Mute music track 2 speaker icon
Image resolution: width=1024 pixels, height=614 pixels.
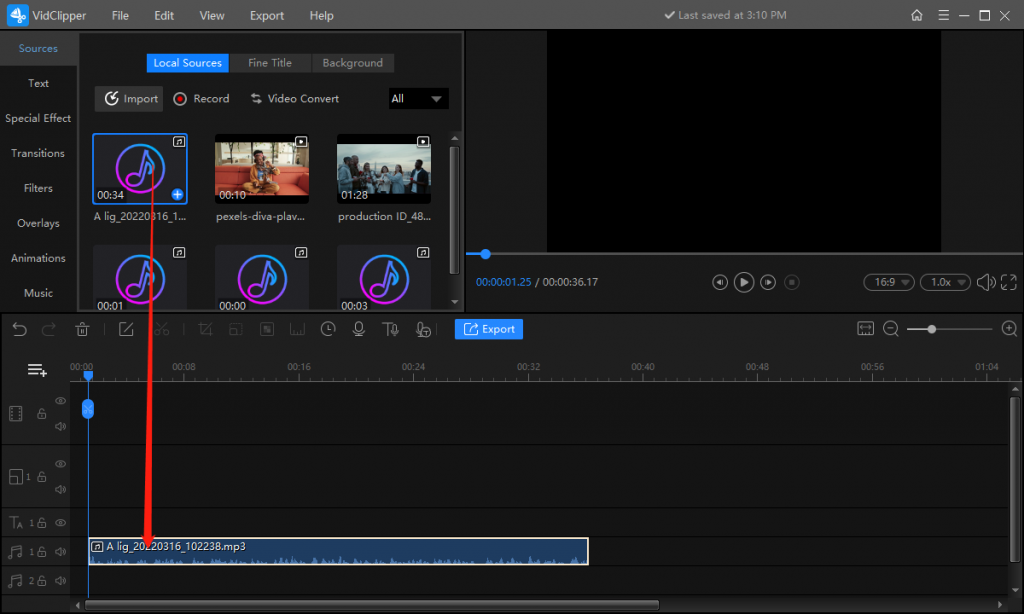60,581
